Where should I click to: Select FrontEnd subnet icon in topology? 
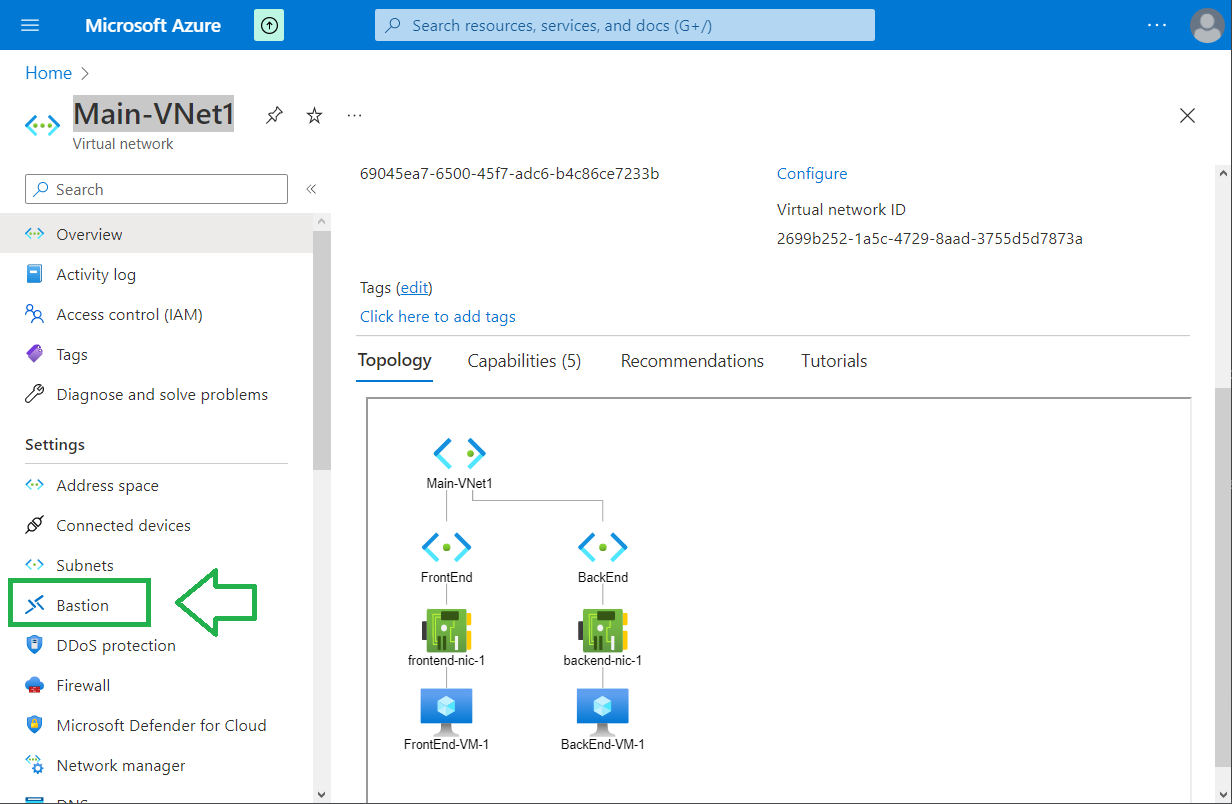click(446, 547)
